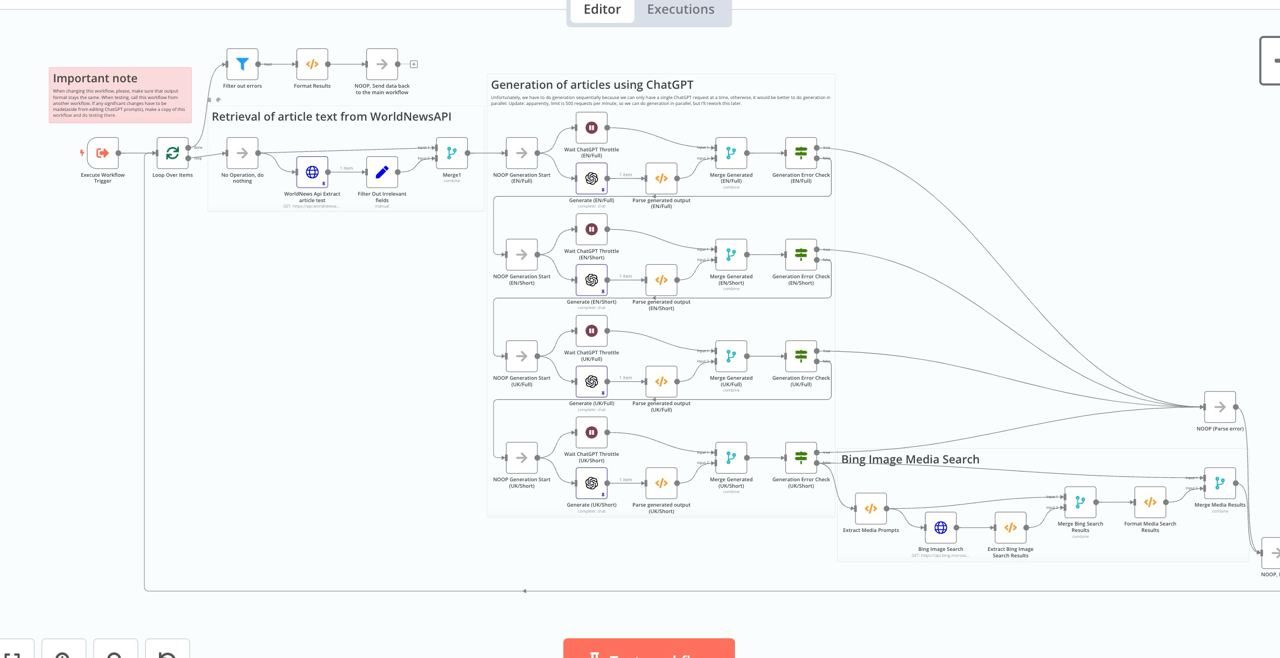Switch to the Editor tab
This screenshot has height=658, width=1280.
tap(602, 10)
